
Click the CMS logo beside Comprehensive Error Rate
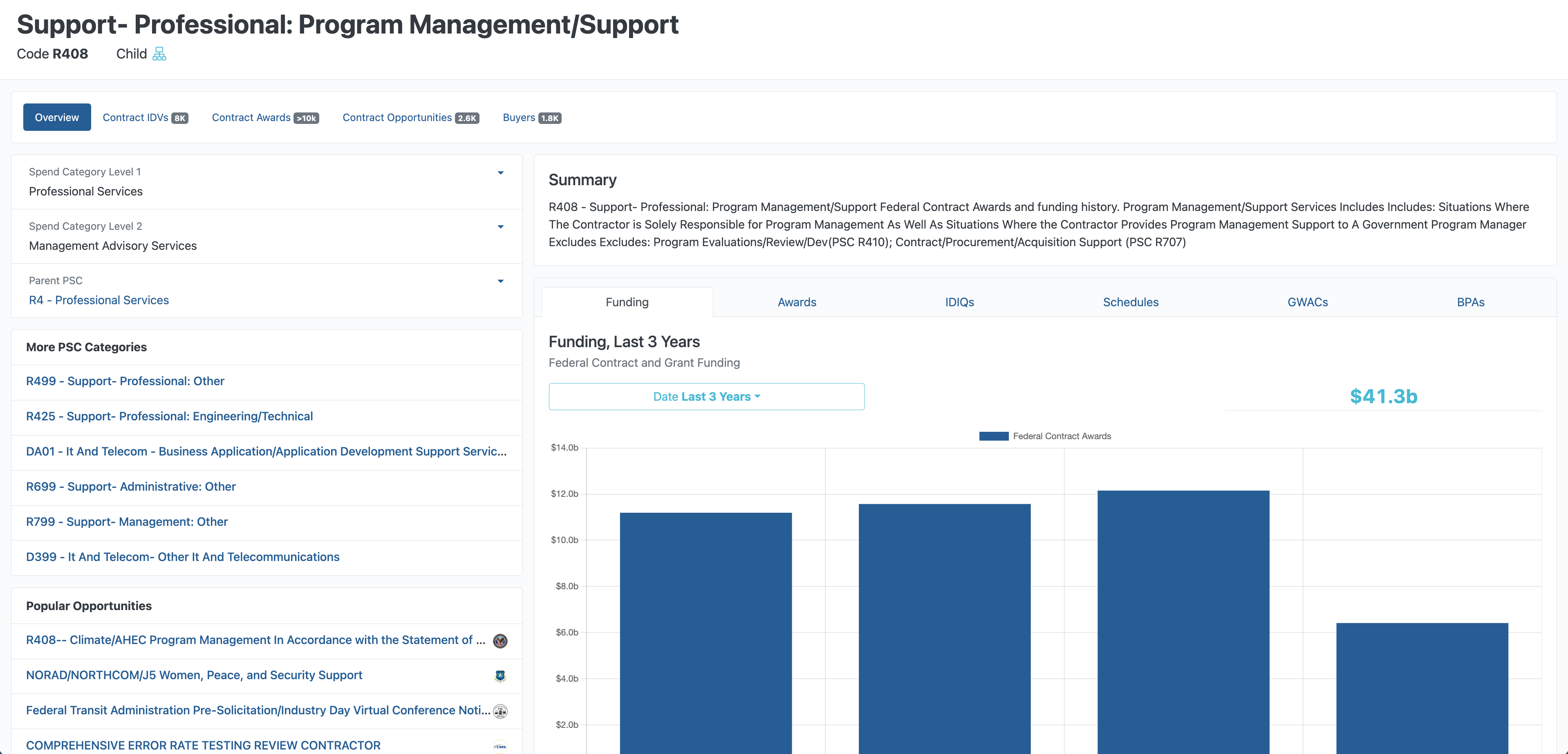[500, 746]
